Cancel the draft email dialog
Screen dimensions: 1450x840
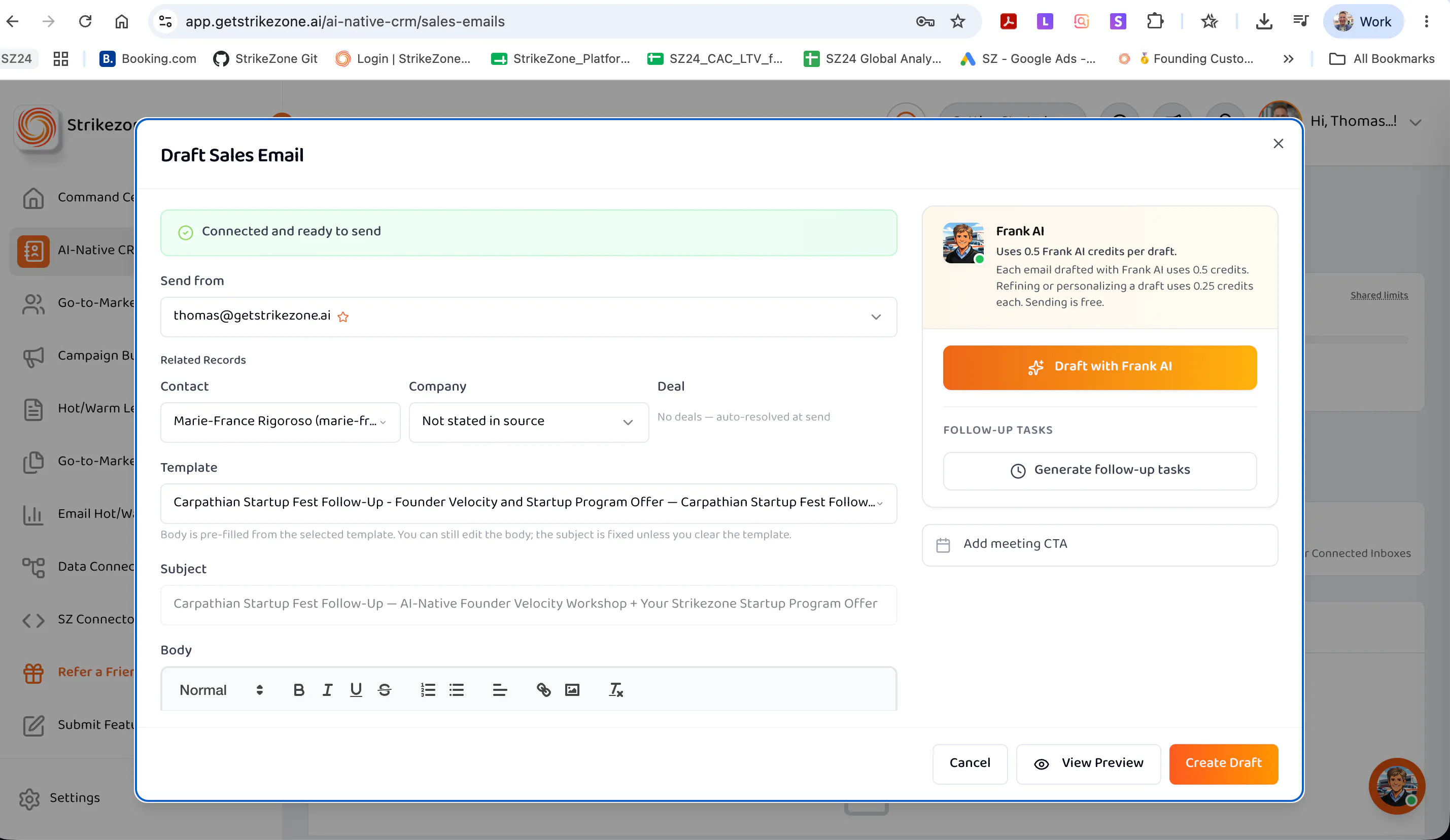pos(970,763)
